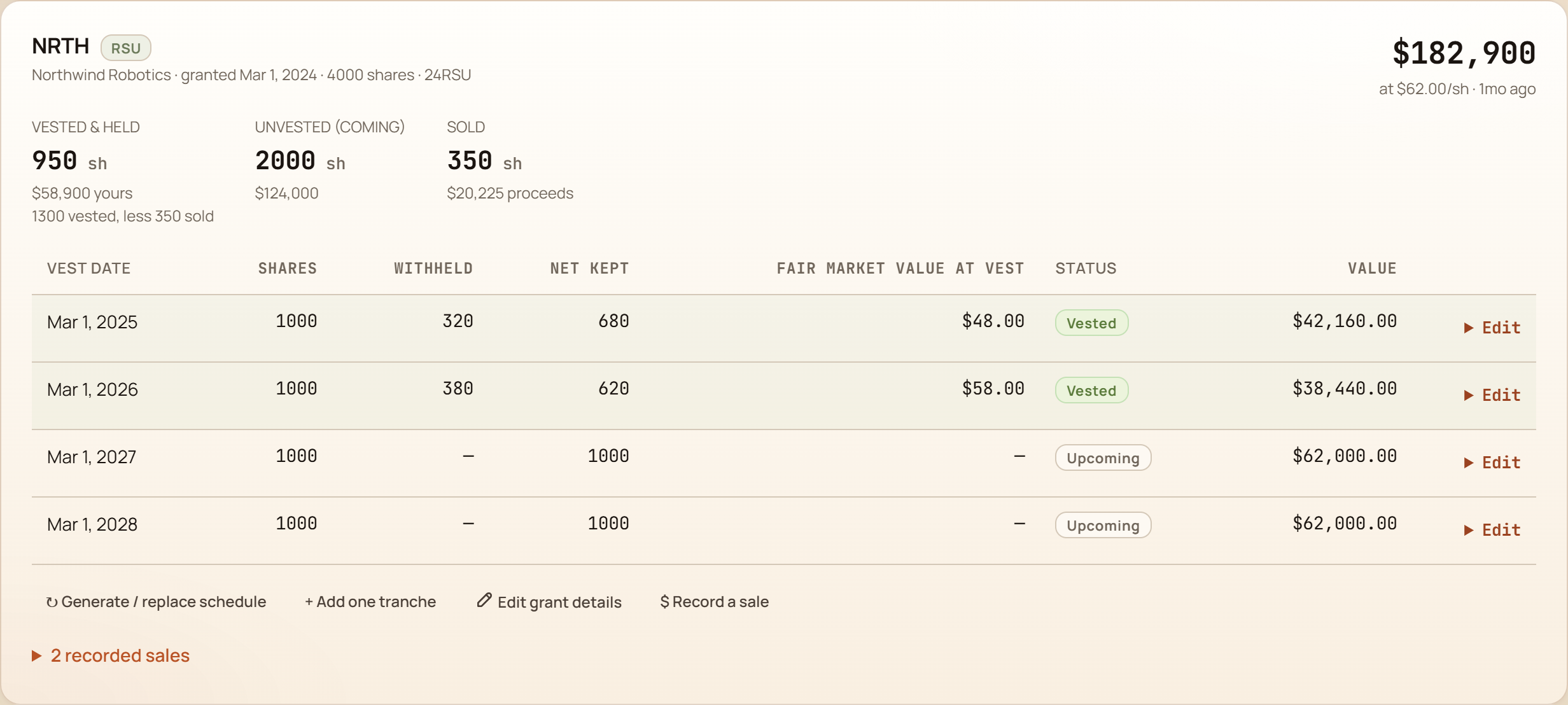
Task: Click the $42,160.00 value cell
Action: [x=1345, y=321]
